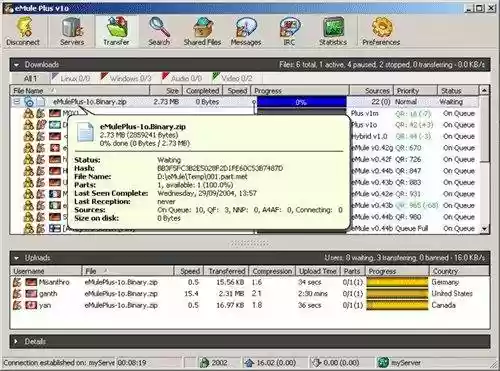Click the myServer globe icon in status bar
500x371 pixels.
click(383, 362)
